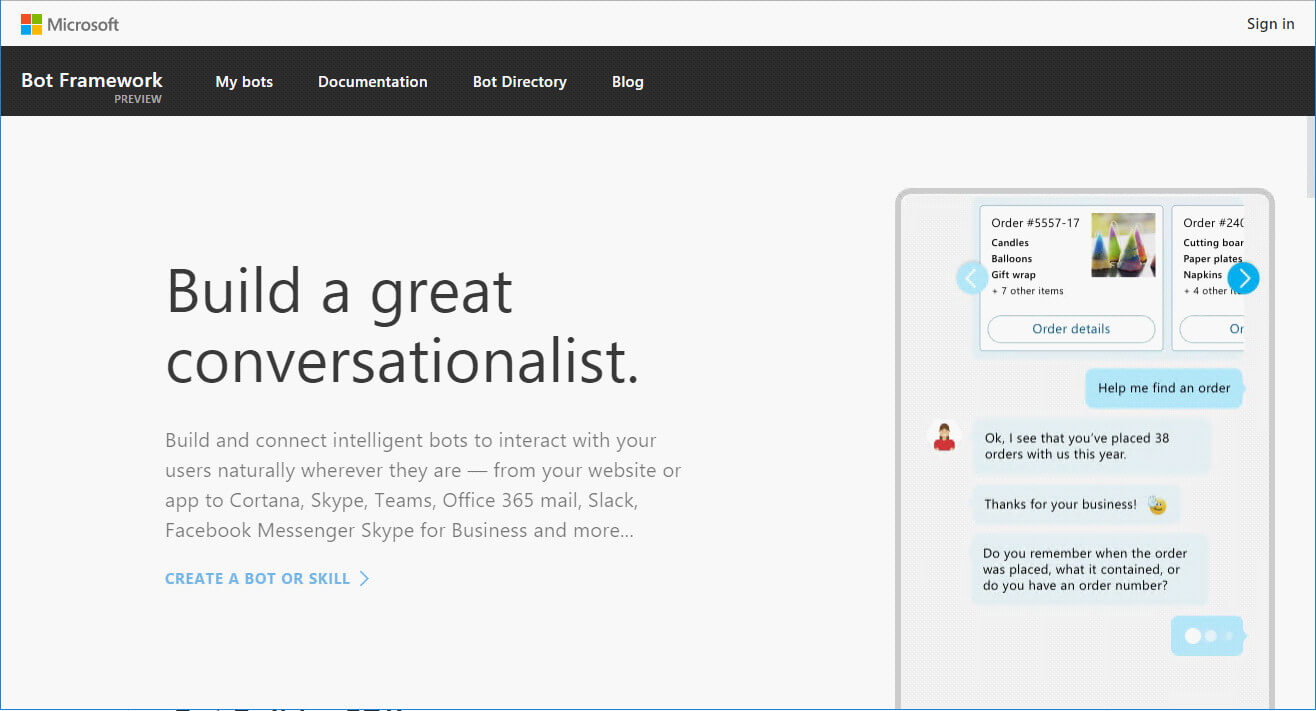Click the typing indicator bubble
Screen dimensions: 1316x711
point(1207,635)
